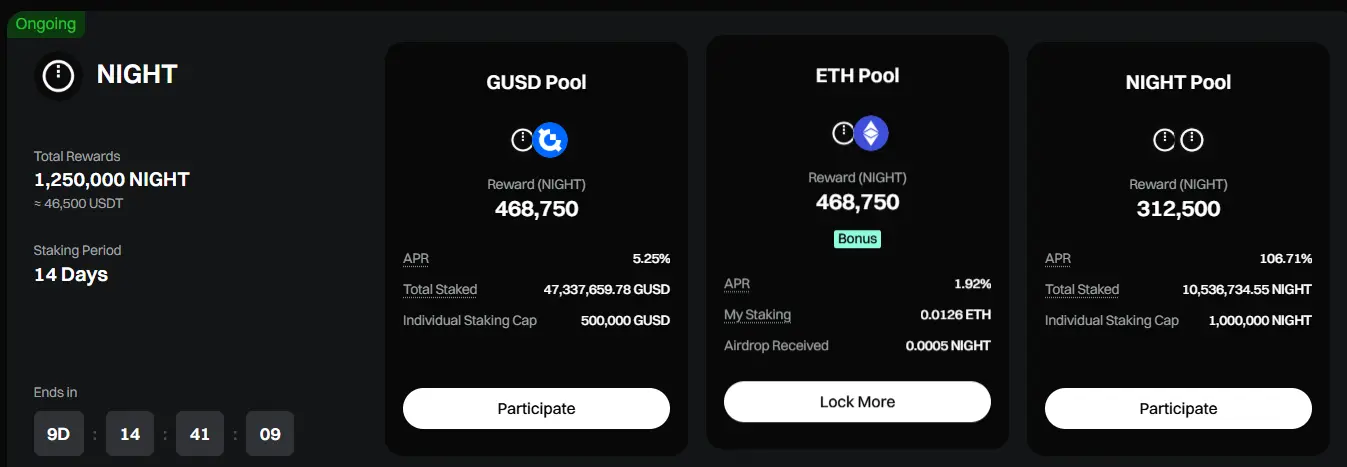Click the right NIGHT icon in NIGHT Pool

click(x=1191, y=140)
